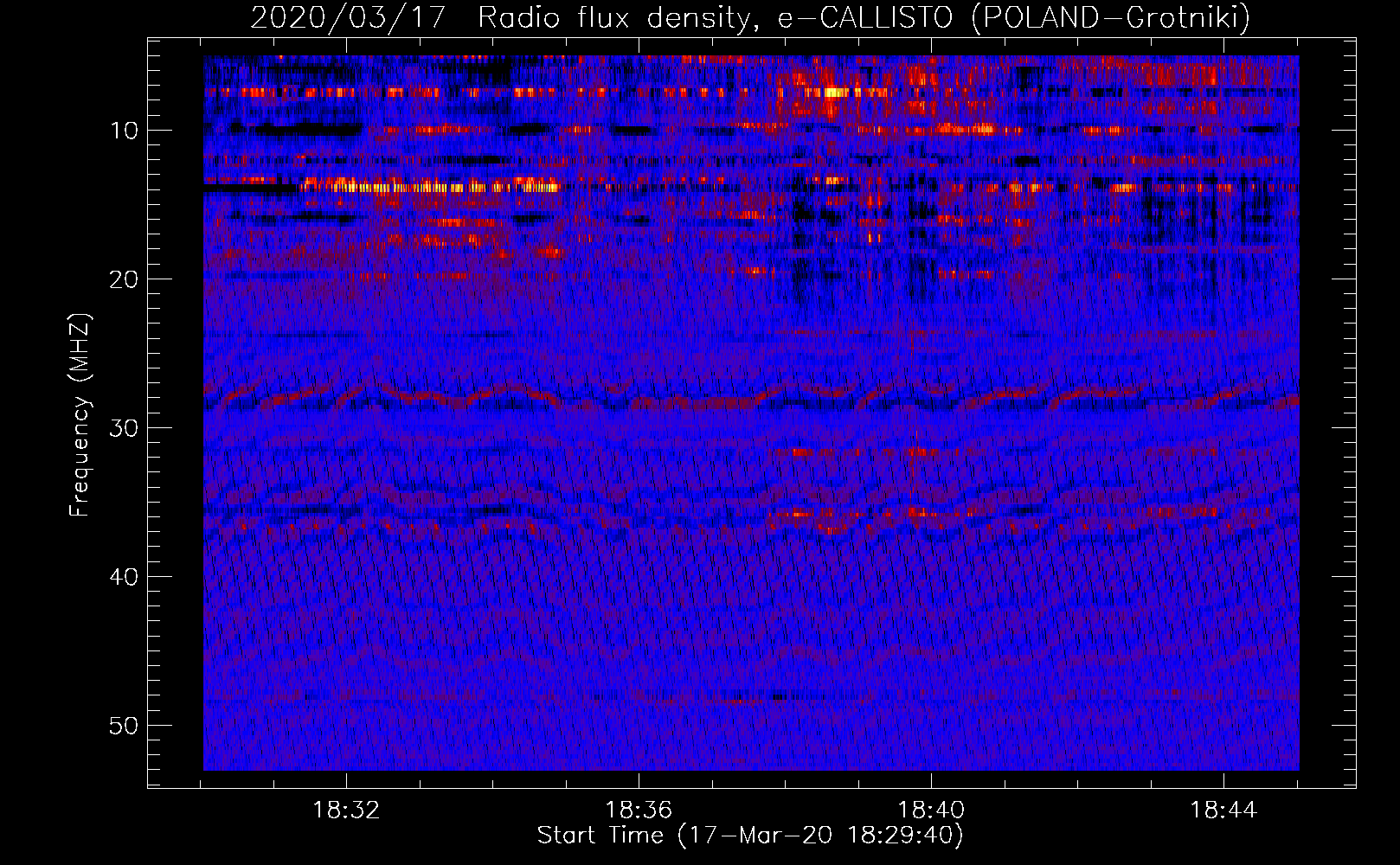Click the Start Time axis label

750,836
